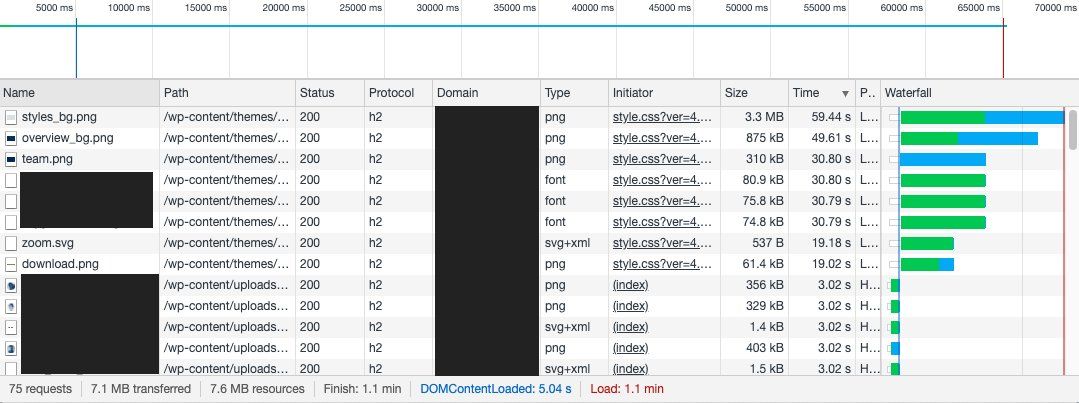Click the Time column sort arrow

(845, 94)
